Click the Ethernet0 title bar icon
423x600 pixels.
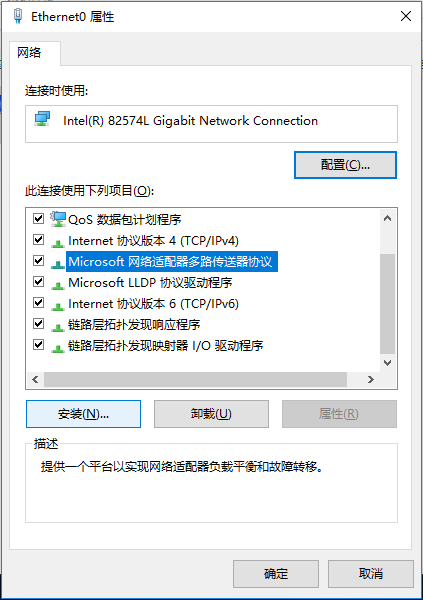[x=18, y=16]
